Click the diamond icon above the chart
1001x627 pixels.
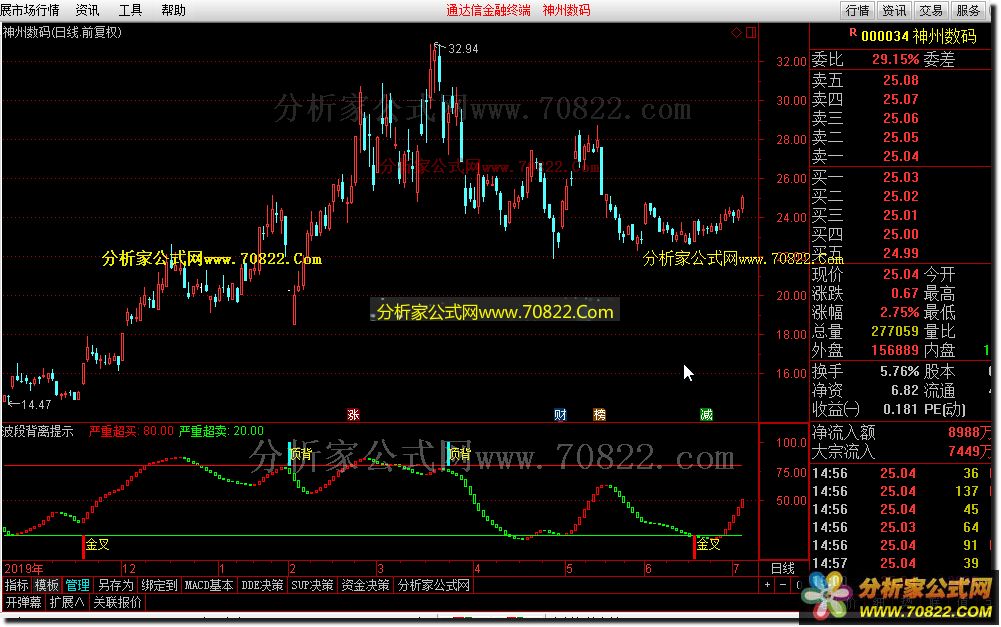tap(736, 33)
